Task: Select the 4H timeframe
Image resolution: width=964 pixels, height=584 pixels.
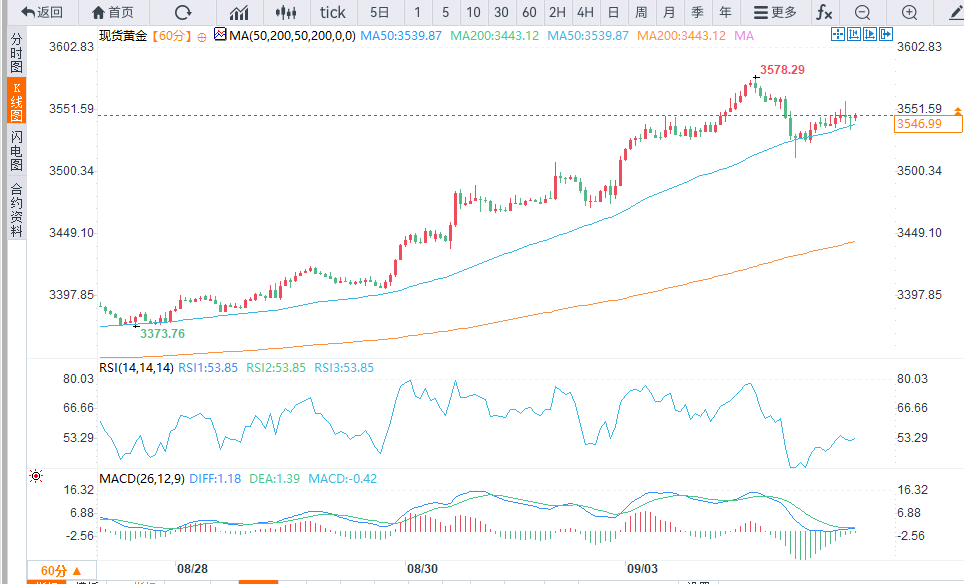Action: [x=585, y=12]
